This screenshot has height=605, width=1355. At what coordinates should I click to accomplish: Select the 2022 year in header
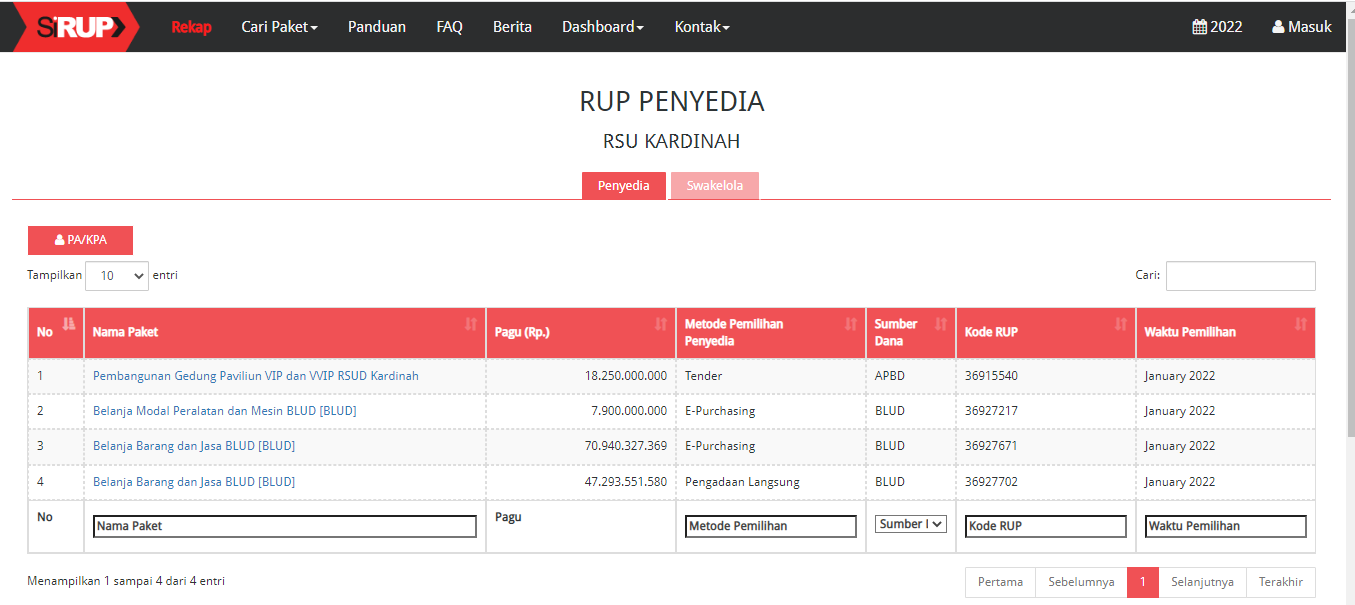[1218, 27]
